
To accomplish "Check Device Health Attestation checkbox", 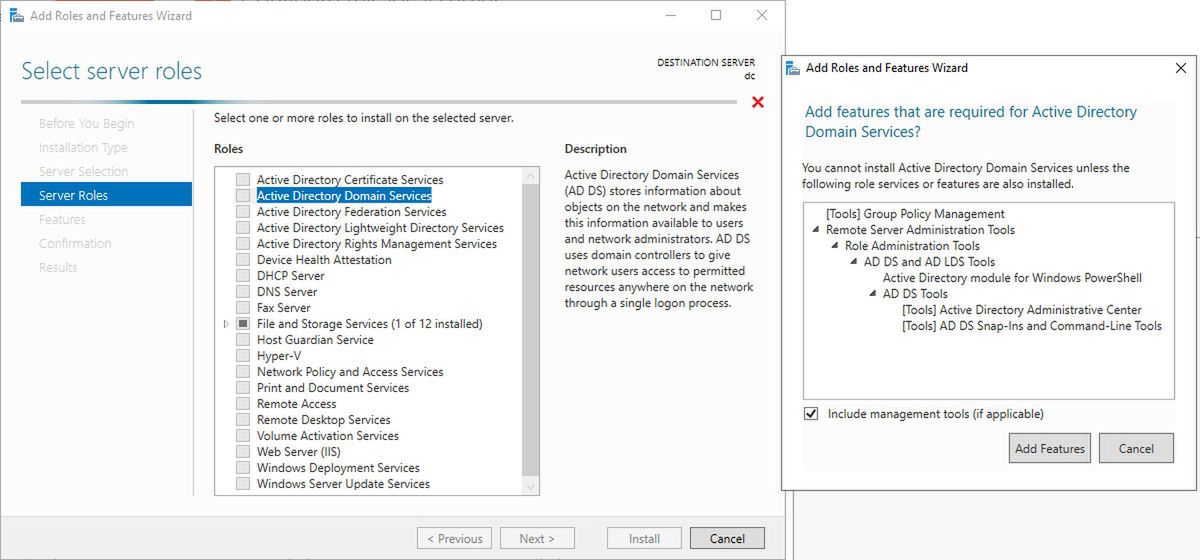I will click(x=243, y=260).
